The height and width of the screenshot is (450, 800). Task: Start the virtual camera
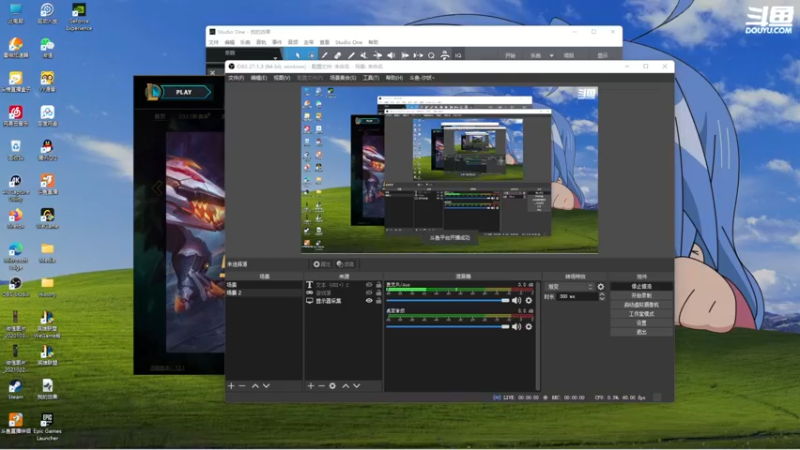[x=641, y=305]
